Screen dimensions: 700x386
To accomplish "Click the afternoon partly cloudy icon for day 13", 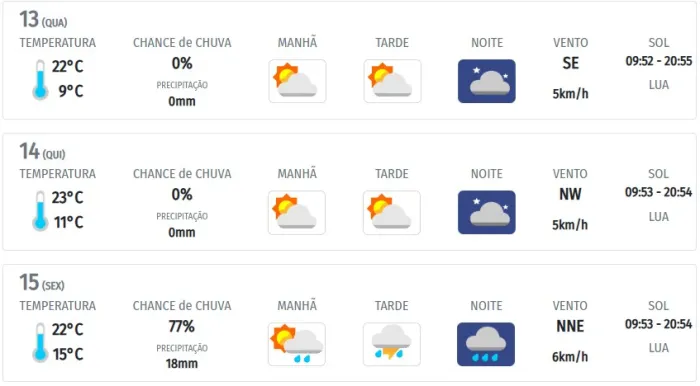I will [392, 81].
